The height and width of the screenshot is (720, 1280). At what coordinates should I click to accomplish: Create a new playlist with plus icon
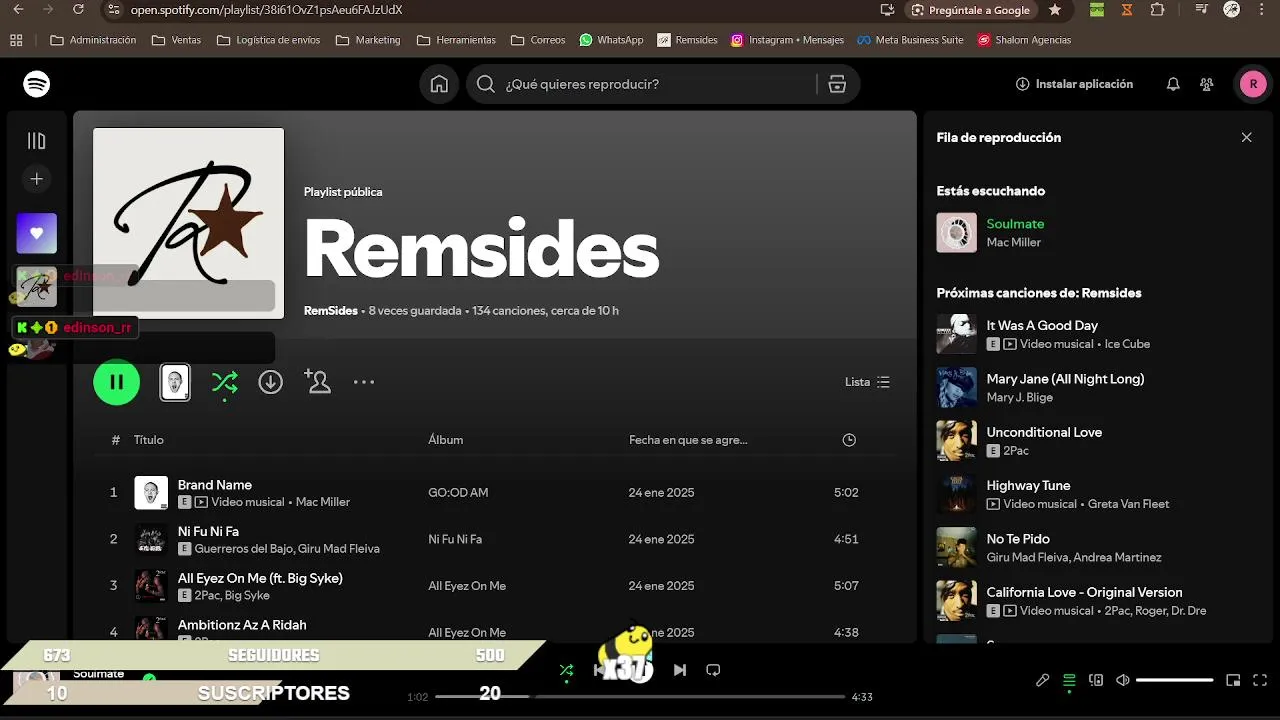point(37,179)
